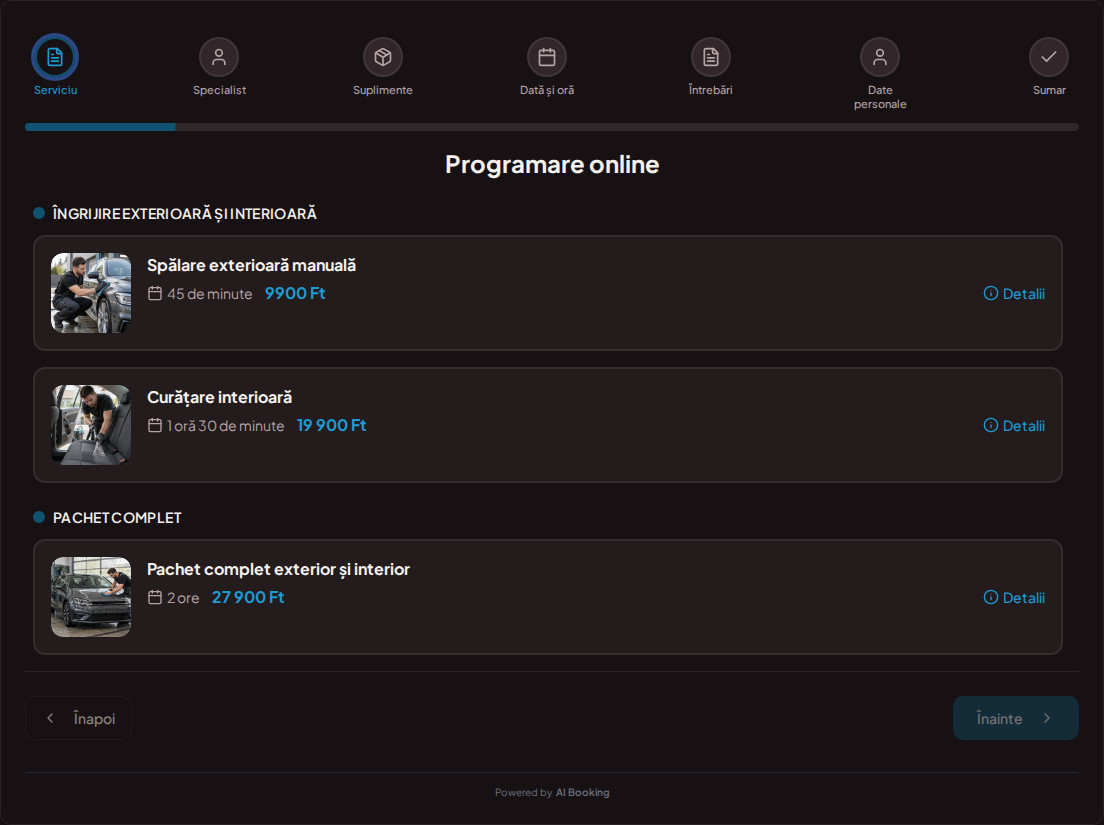
Task: Pick the Pachet complet exterior și interior title
Action: pos(278,569)
